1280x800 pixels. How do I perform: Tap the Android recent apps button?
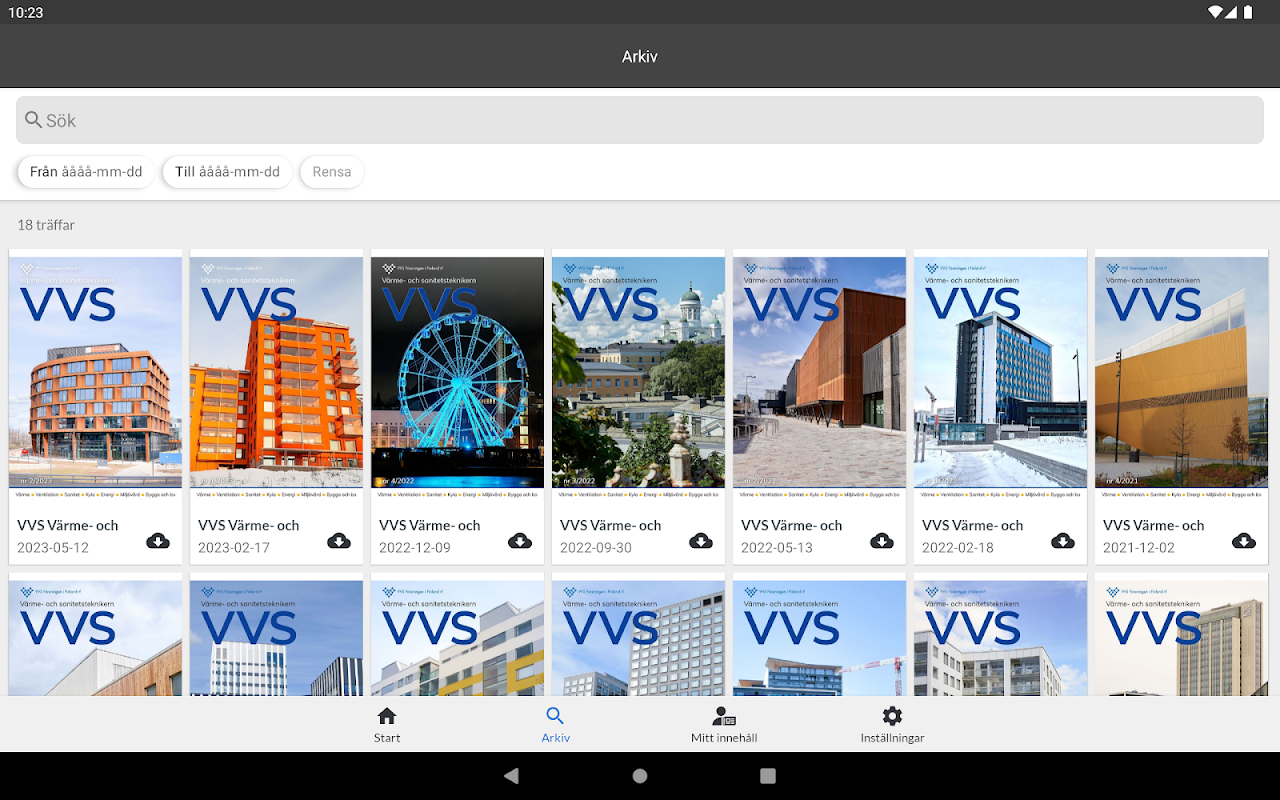click(x=768, y=776)
